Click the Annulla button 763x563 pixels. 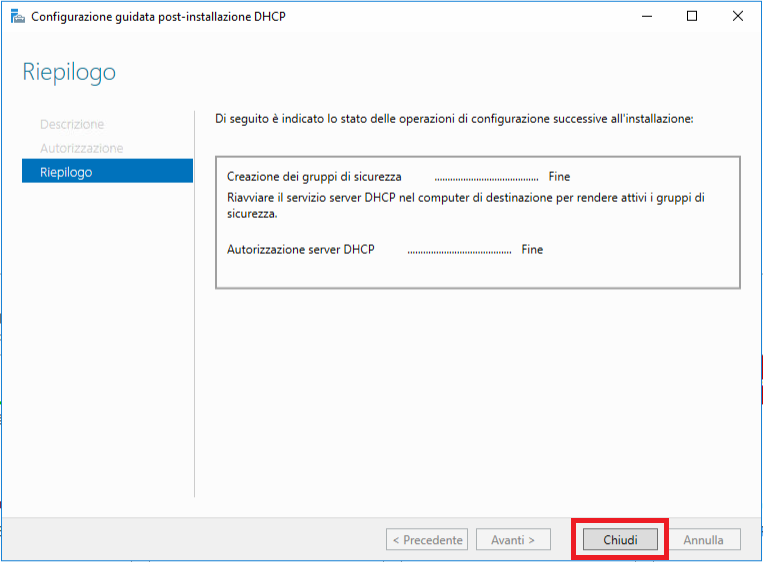pos(703,540)
